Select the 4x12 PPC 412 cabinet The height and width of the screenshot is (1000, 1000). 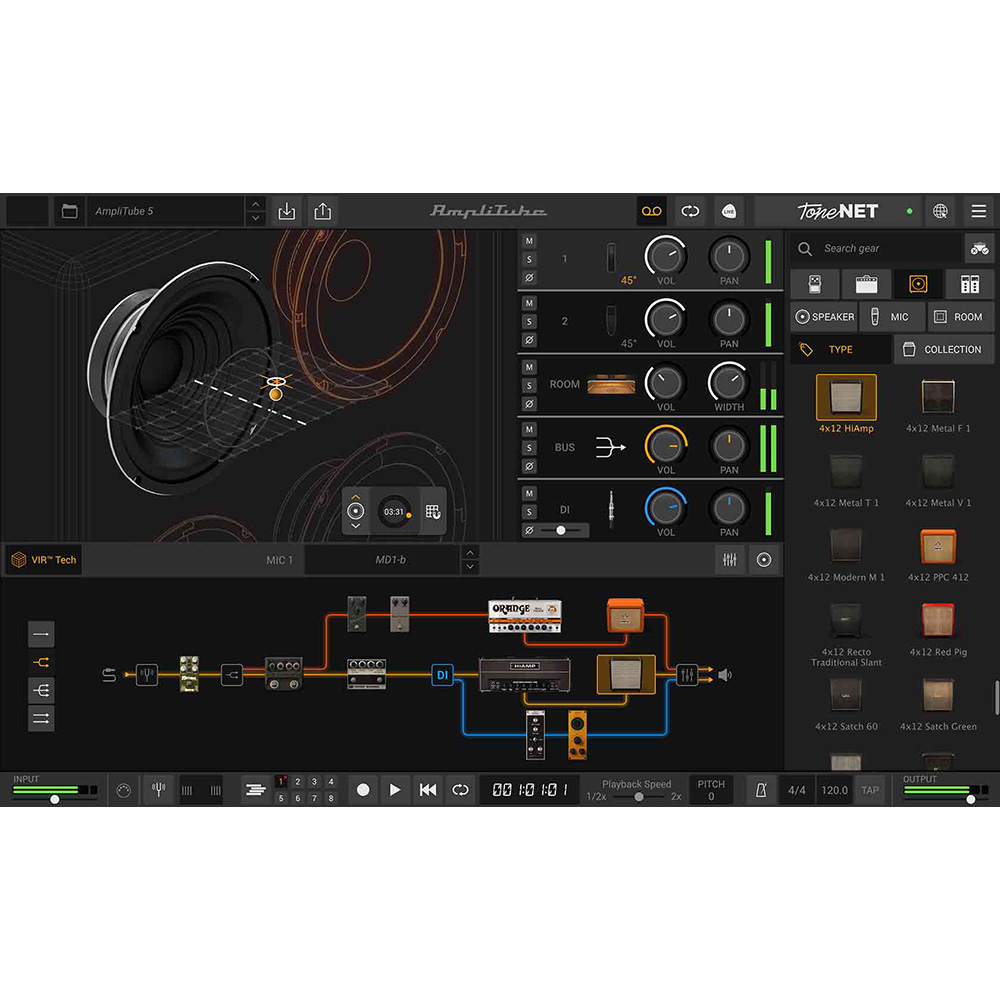pos(938,555)
